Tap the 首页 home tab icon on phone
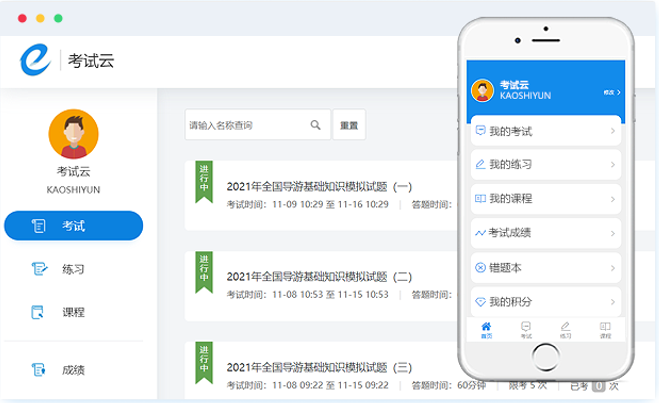Viewport: 659px width, 403px height. 486,328
